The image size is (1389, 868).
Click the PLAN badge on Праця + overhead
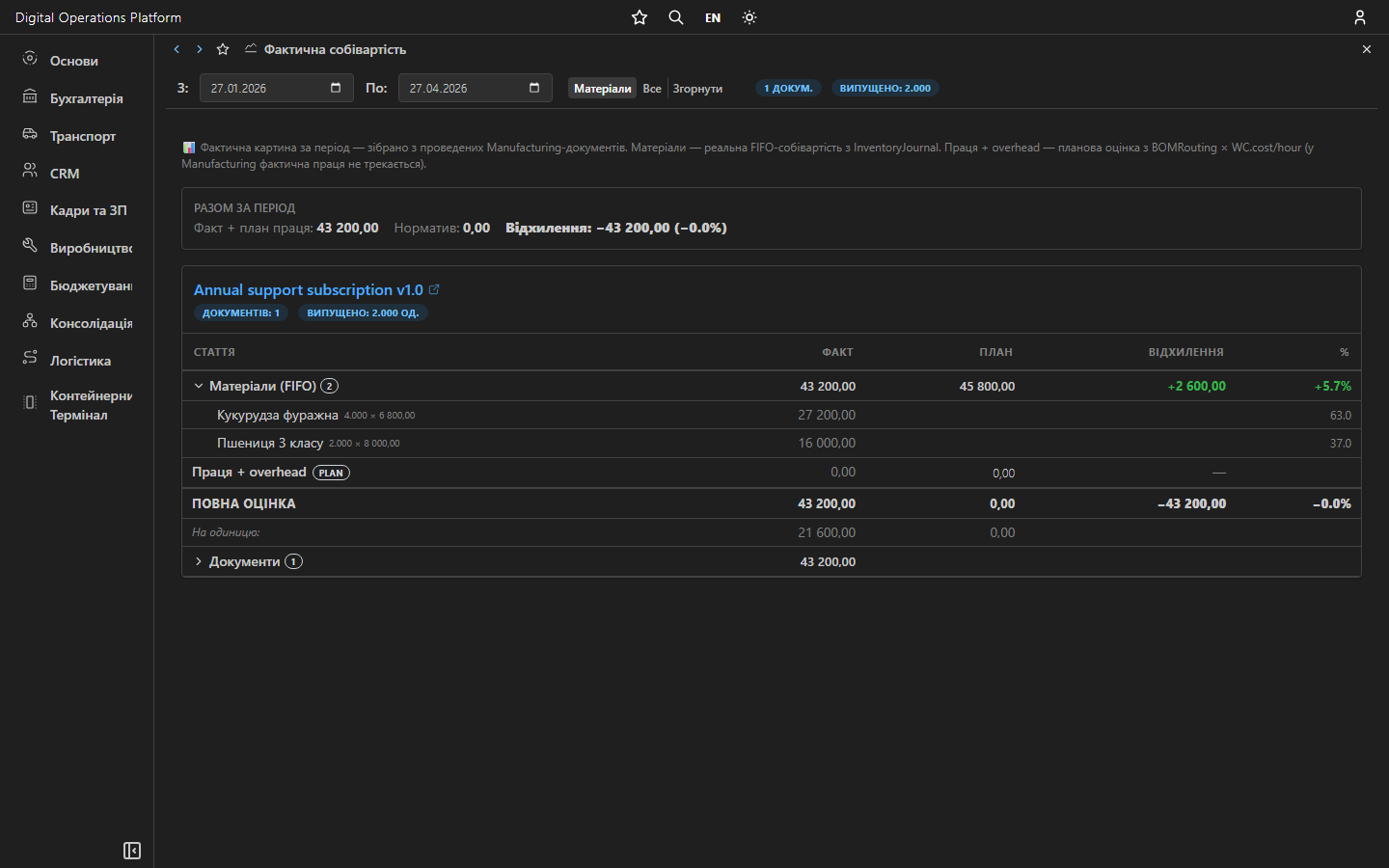(x=331, y=473)
